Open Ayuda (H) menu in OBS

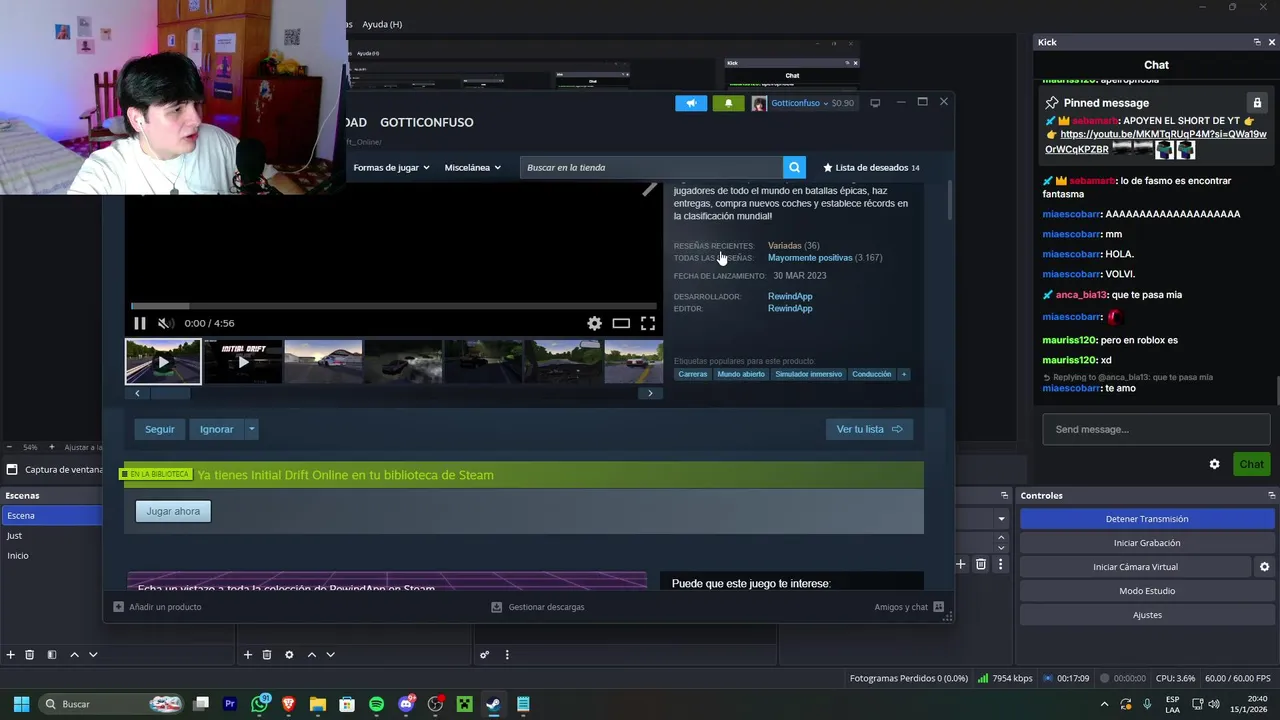click(382, 24)
